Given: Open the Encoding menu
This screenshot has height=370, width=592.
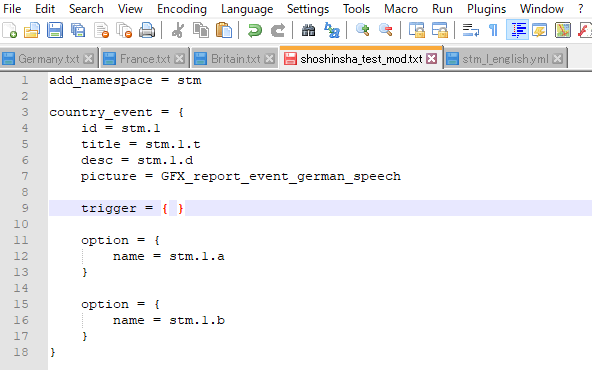Looking at the screenshot, I should click(182, 9).
